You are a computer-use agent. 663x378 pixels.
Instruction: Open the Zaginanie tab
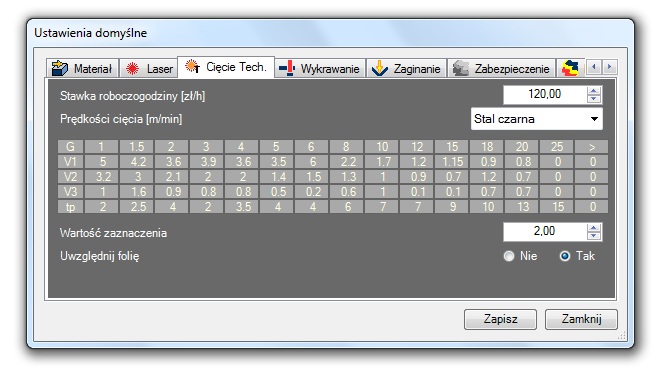tap(406, 68)
